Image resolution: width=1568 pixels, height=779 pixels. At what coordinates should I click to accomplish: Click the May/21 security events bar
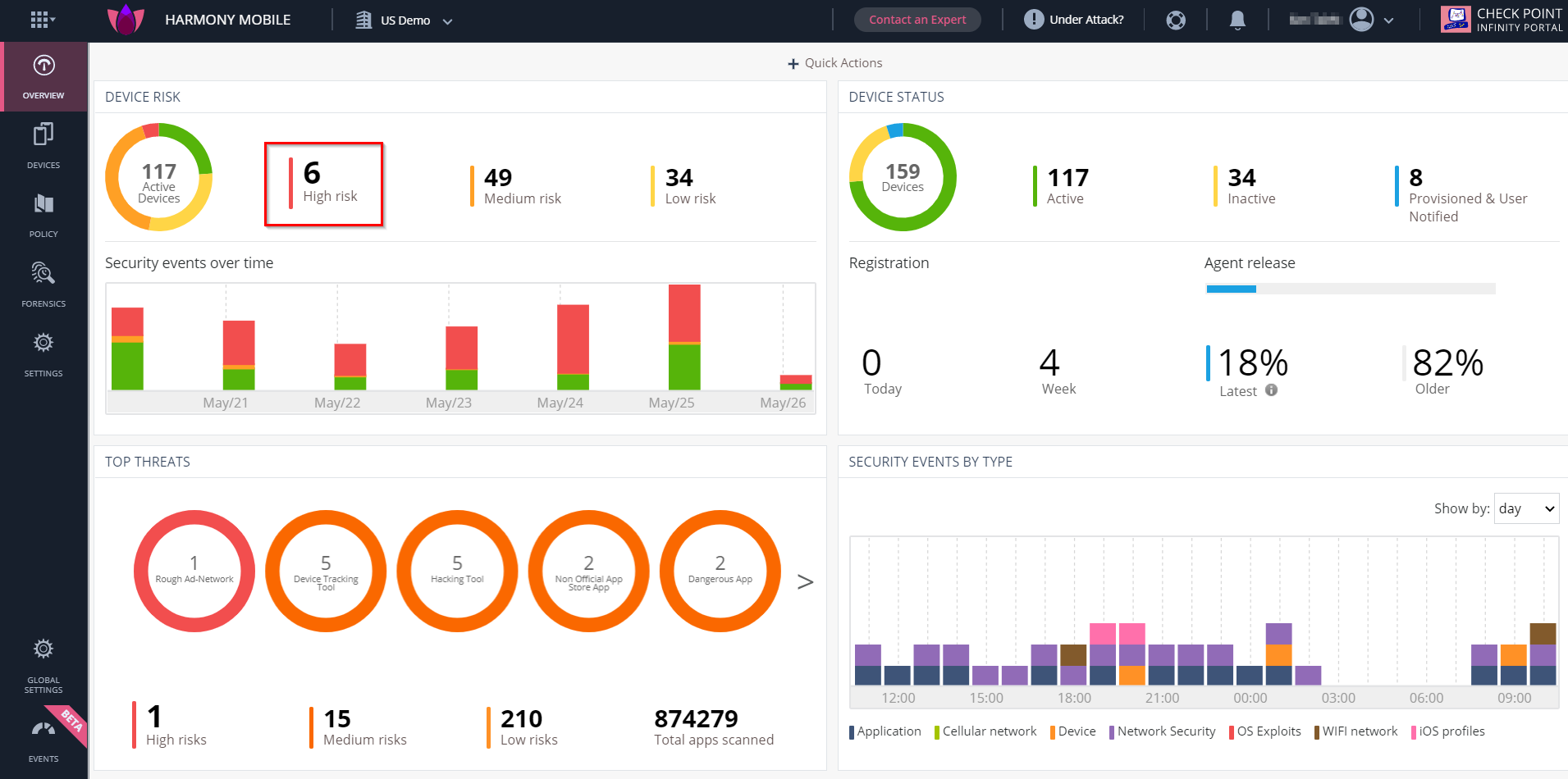[x=239, y=355]
